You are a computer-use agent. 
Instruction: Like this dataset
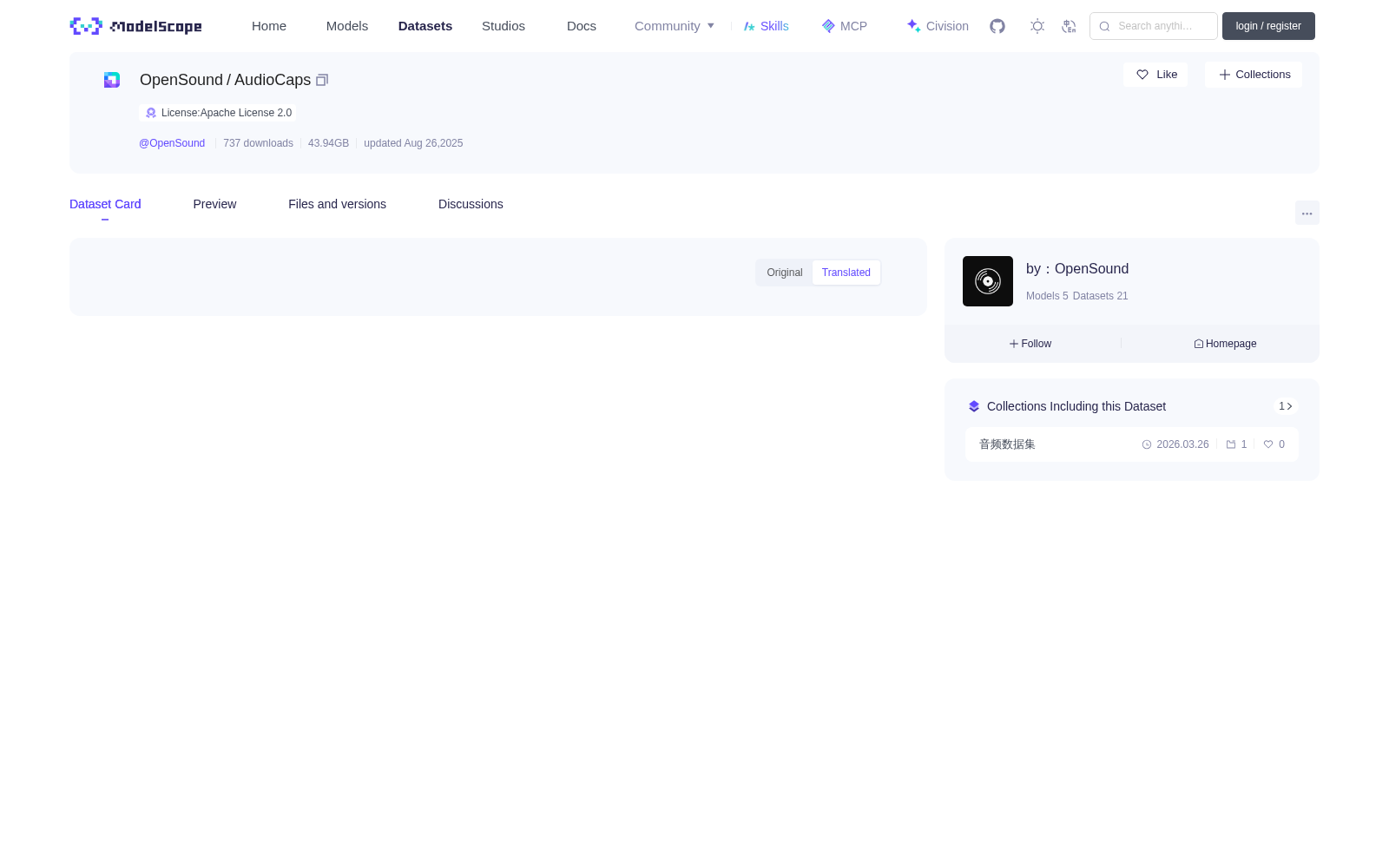1155,75
